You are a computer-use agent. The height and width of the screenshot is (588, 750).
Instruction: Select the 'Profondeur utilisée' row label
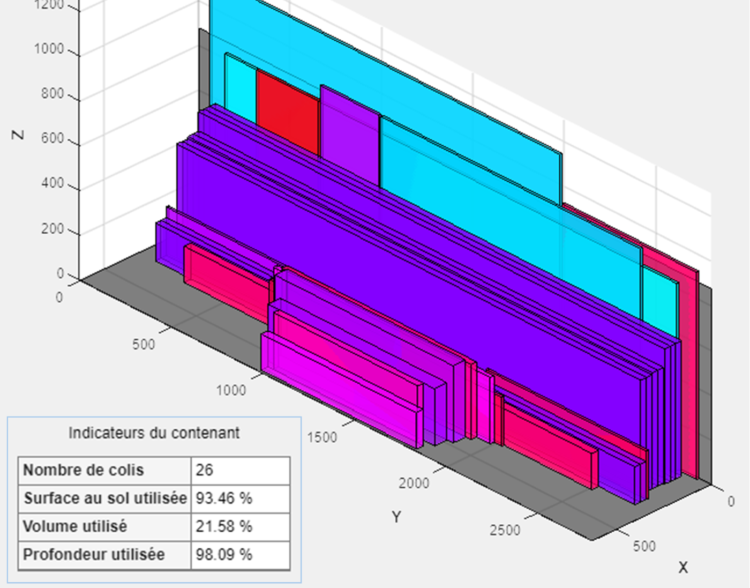pyautogui.click(x=104, y=554)
